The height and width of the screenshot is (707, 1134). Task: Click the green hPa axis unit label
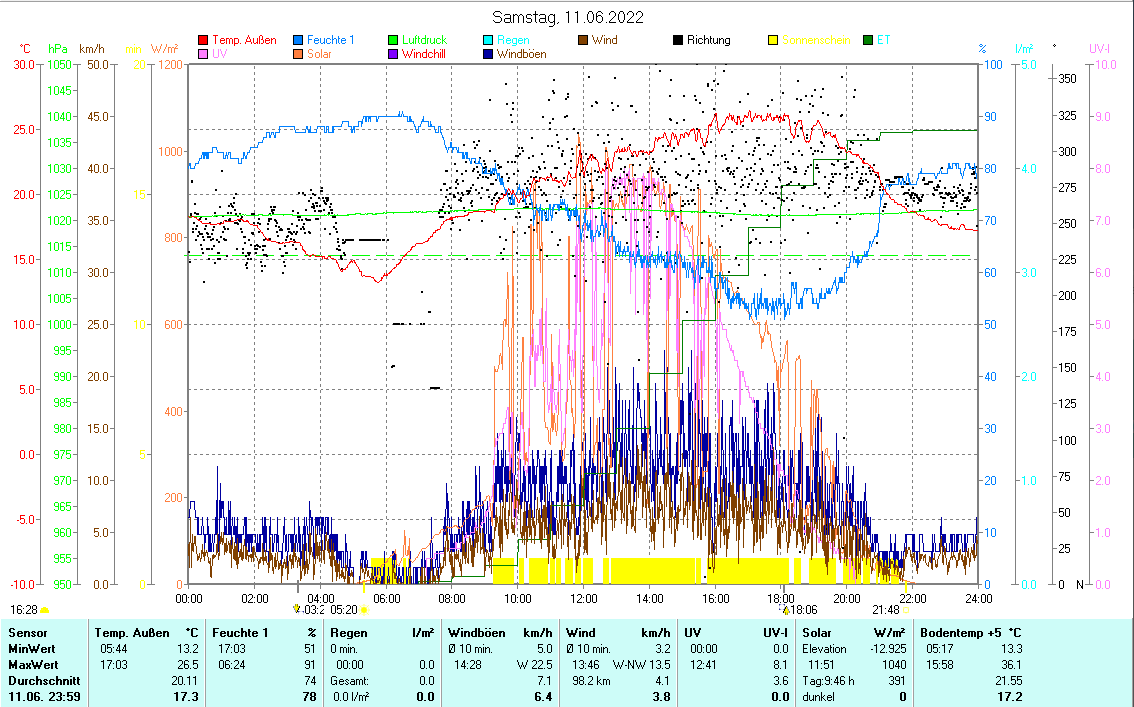(x=58, y=49)
